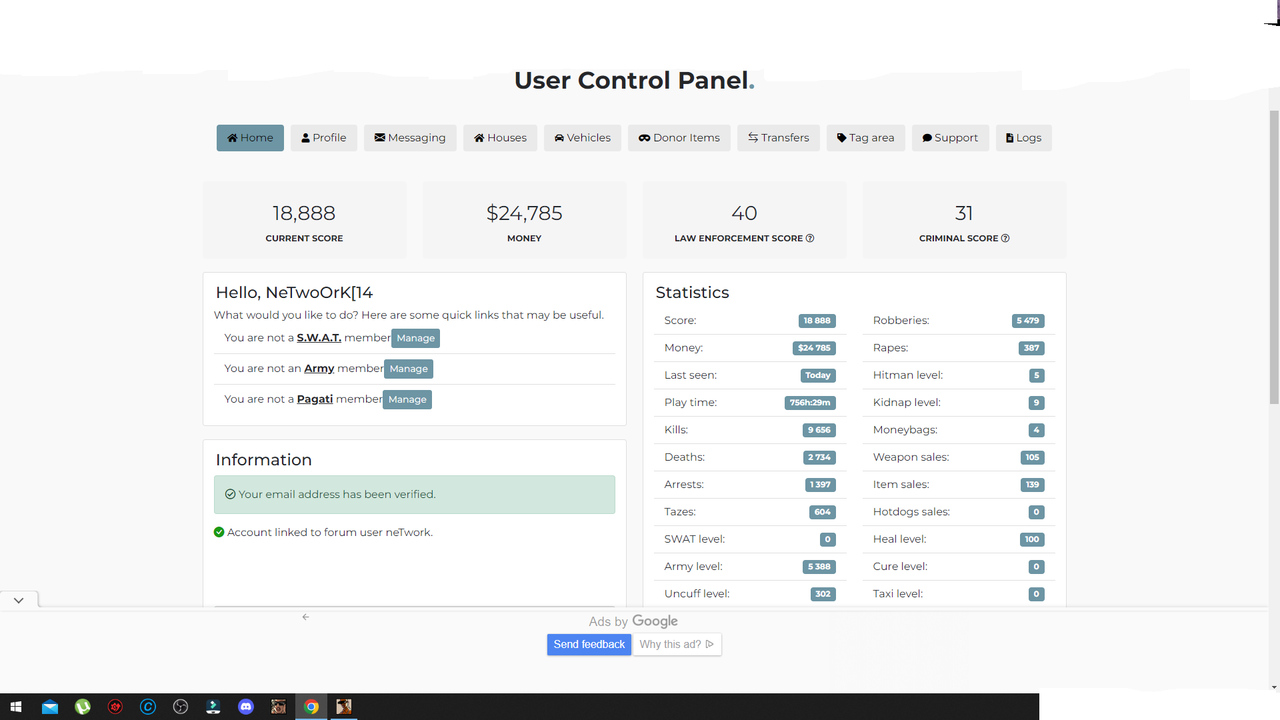Click Manage button for Pagati membership
Screen dimensions: 1280x720
[407, 399]
